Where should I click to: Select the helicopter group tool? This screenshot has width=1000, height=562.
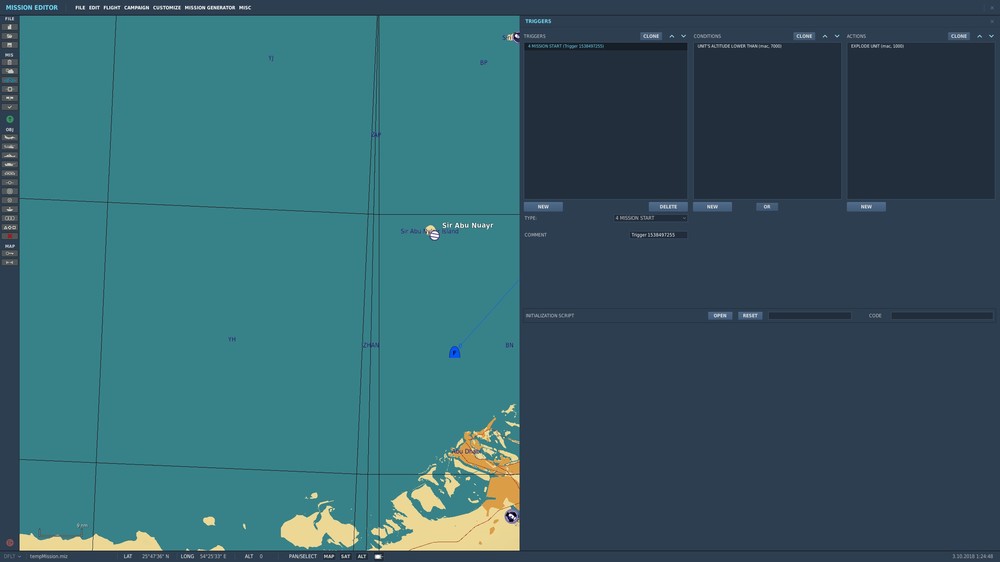coord(10,147)
